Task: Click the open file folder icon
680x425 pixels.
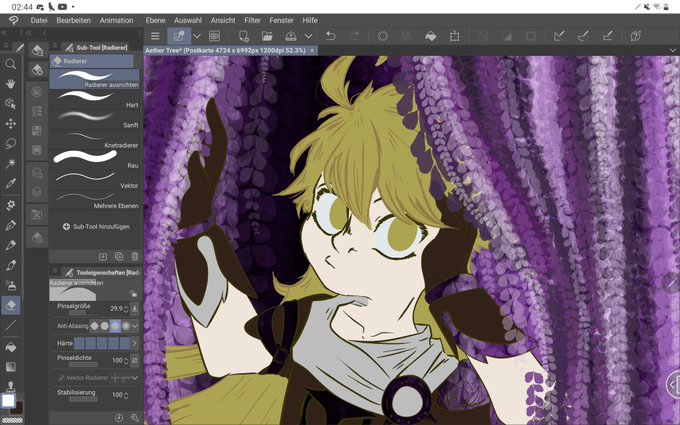Action: click(267, 36)
